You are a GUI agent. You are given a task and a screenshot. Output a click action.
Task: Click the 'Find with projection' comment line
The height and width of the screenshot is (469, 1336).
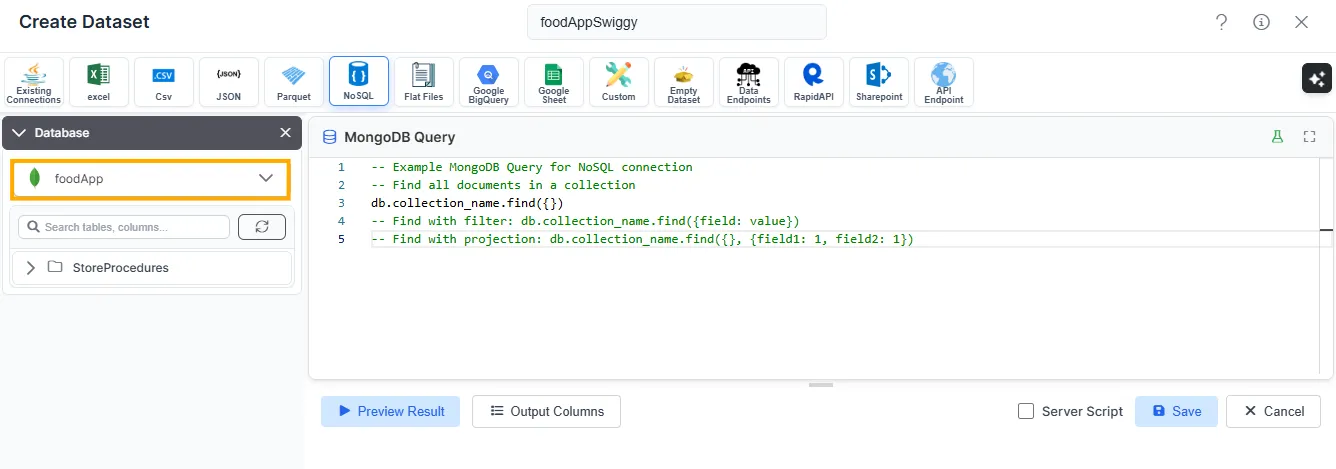[642, 239]
